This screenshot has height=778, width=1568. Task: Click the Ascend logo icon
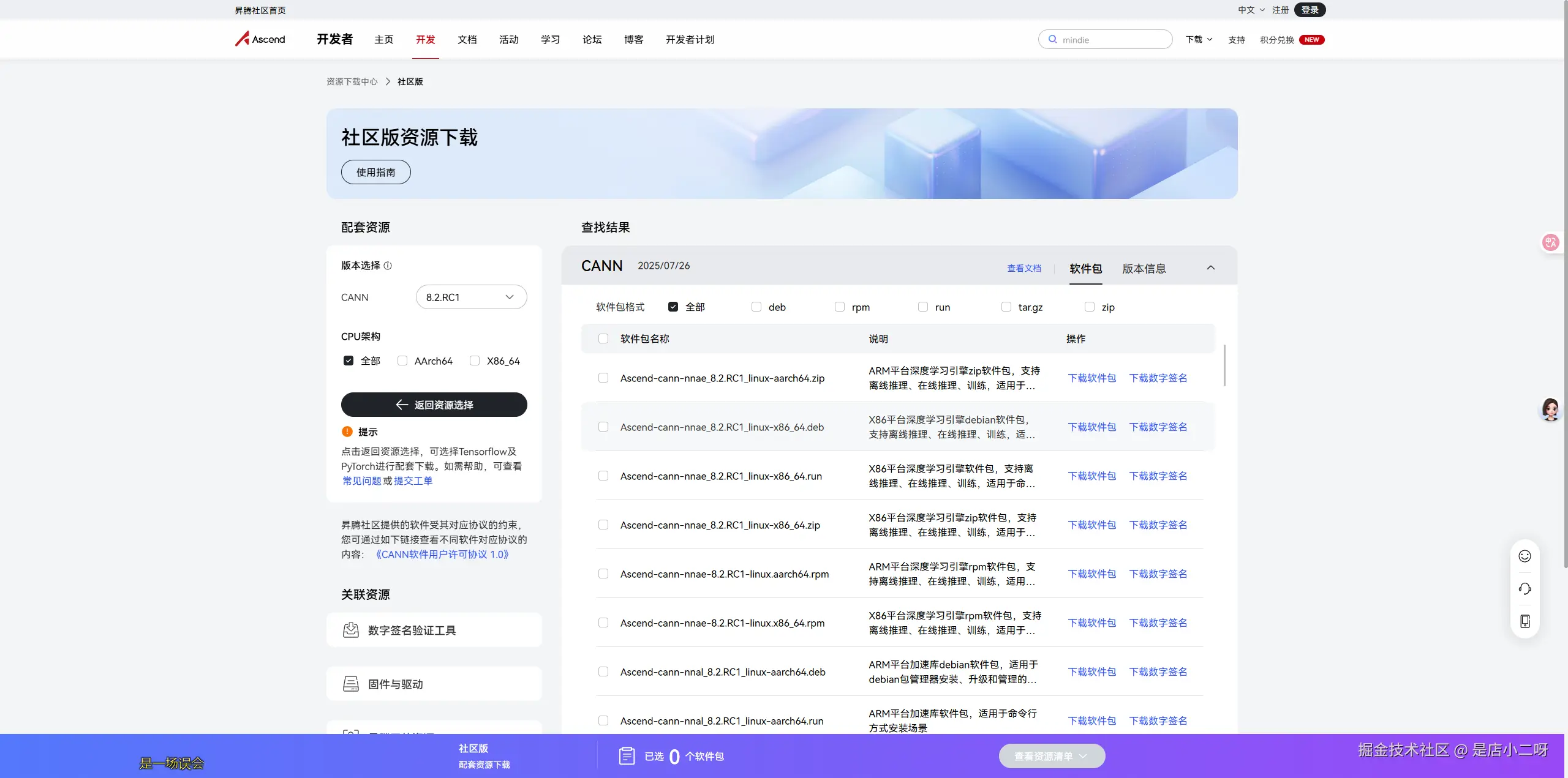243,39
